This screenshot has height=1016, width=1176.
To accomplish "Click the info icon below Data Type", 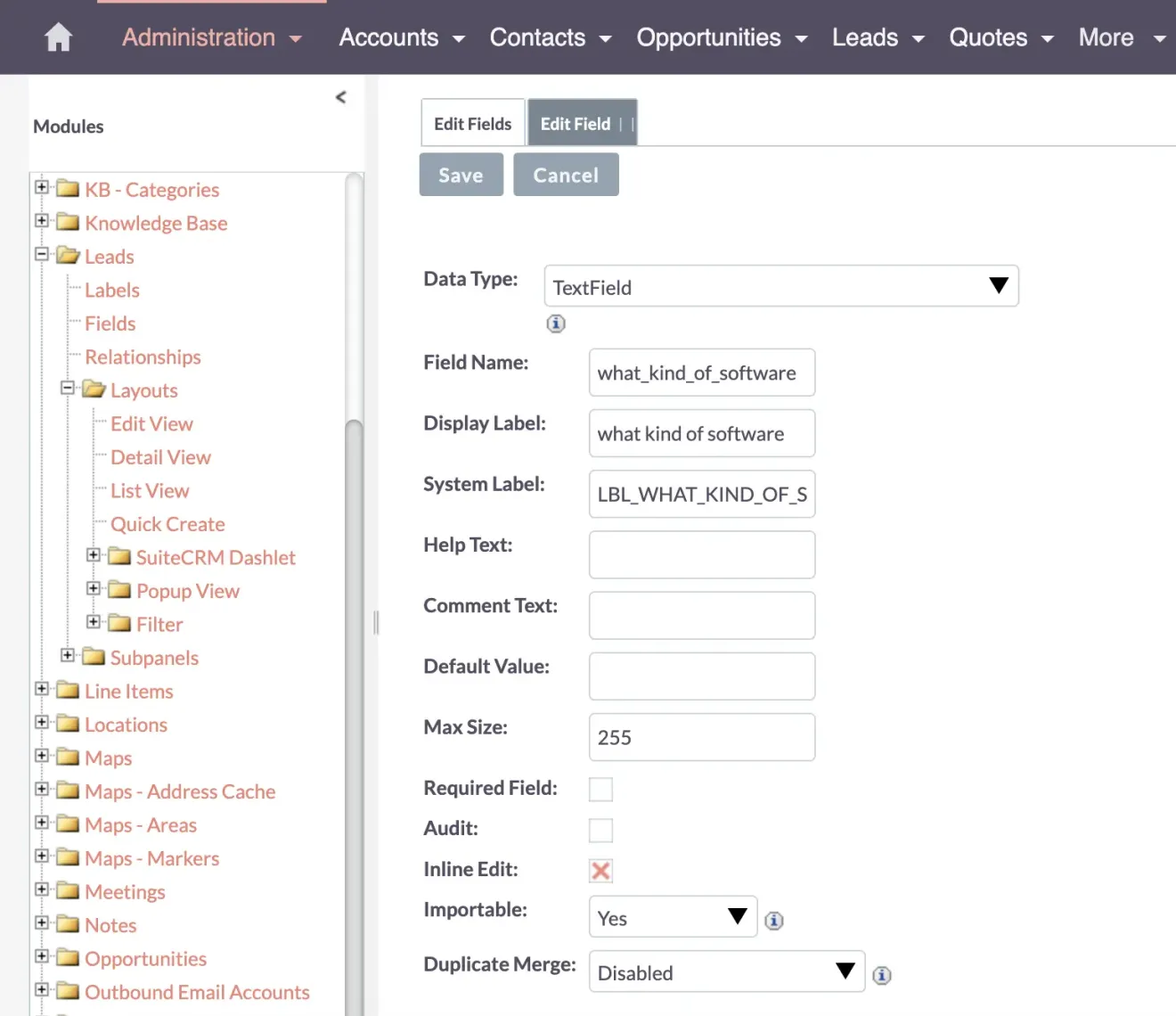I will coord(556,324).
